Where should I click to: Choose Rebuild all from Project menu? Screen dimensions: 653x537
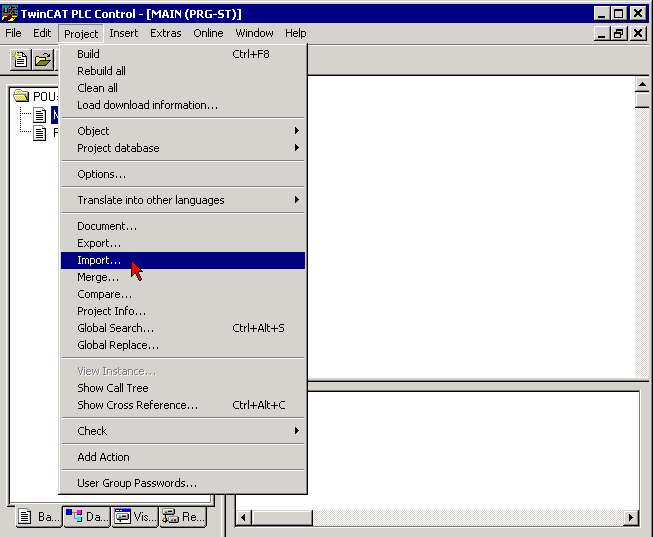183,71
